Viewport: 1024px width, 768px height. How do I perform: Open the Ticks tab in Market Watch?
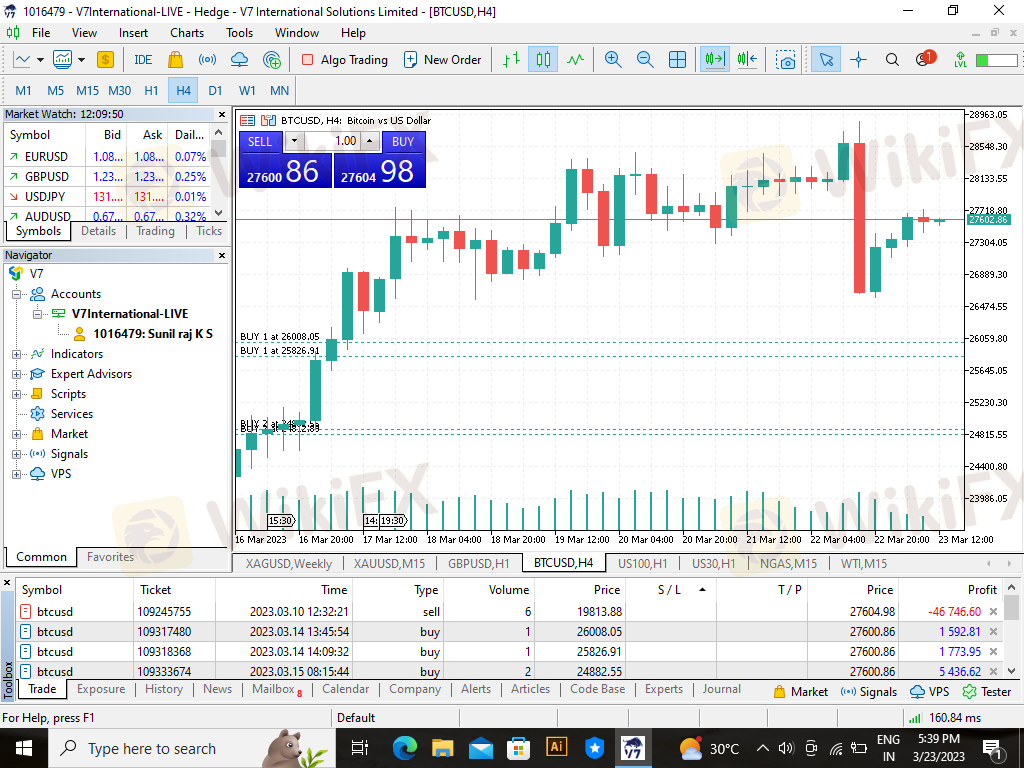(x=209, y=231)
